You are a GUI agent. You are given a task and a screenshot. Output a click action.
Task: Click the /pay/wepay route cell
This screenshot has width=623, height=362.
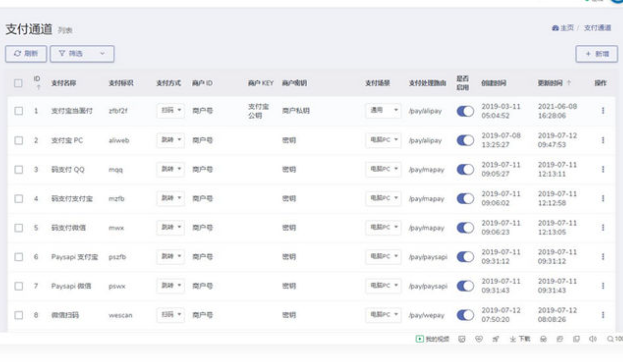click(426, 315)
